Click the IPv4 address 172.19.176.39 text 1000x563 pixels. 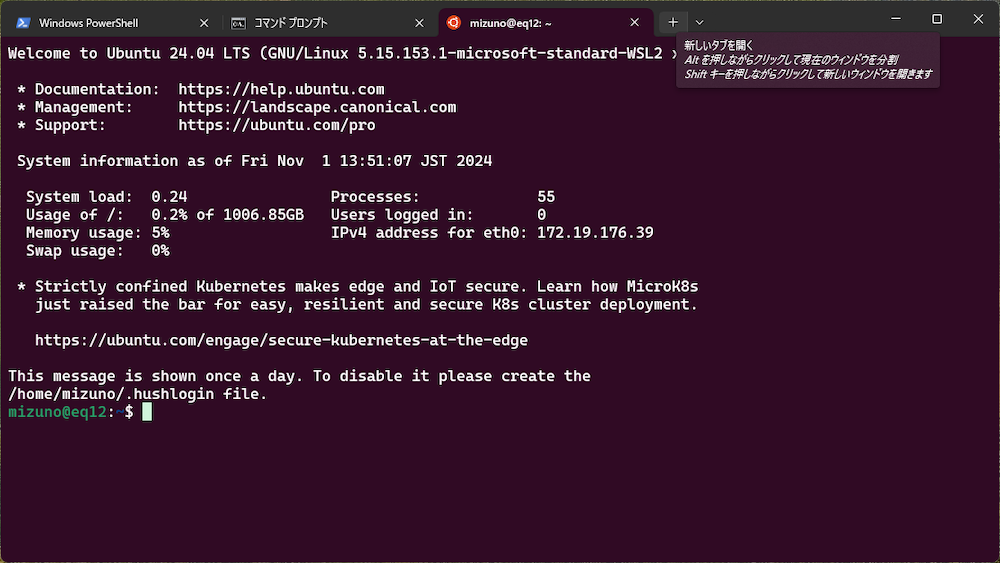(x=595, y=233)
